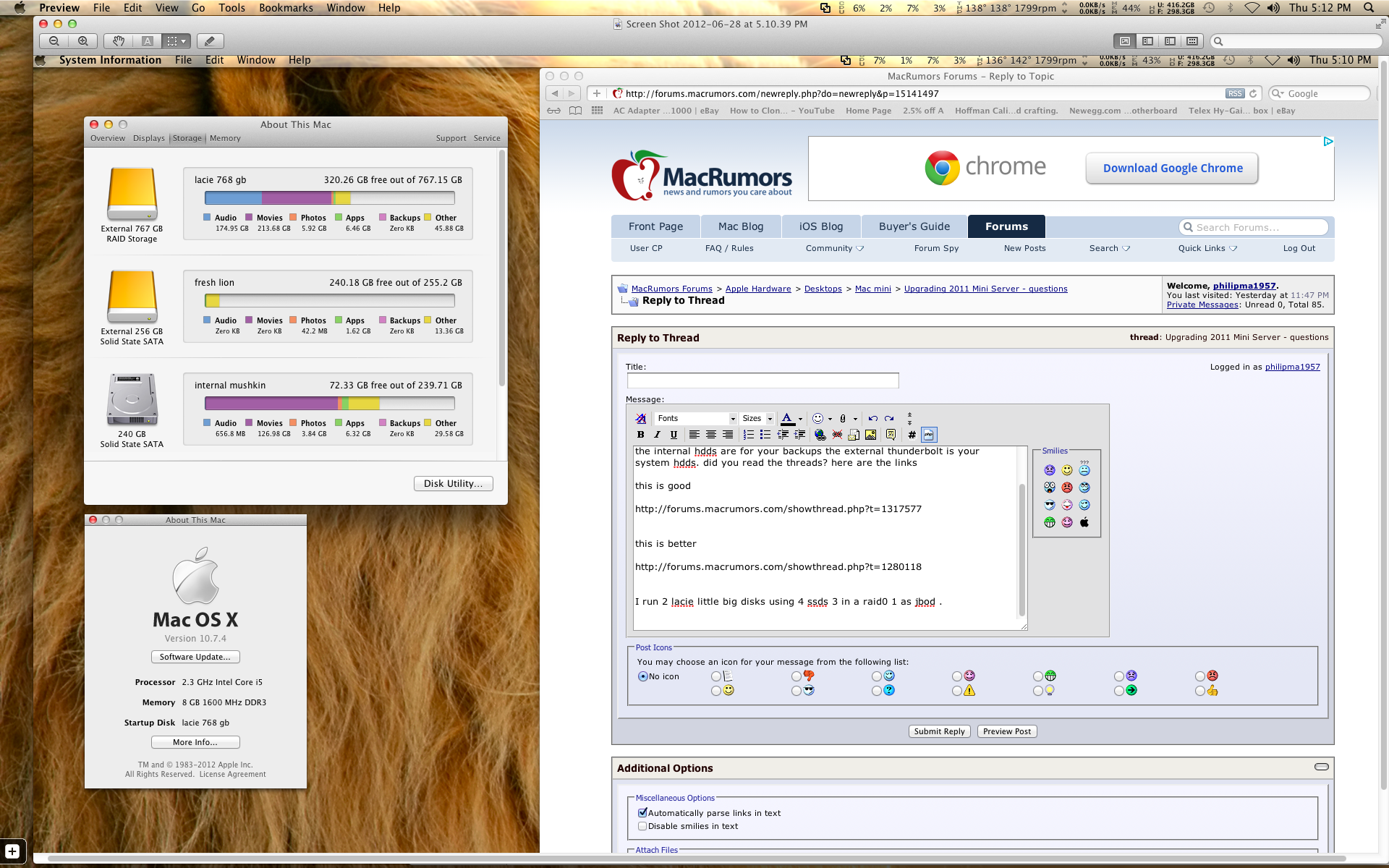Click the lacie 768 gb storage usage bar

(x=330, y=197)
